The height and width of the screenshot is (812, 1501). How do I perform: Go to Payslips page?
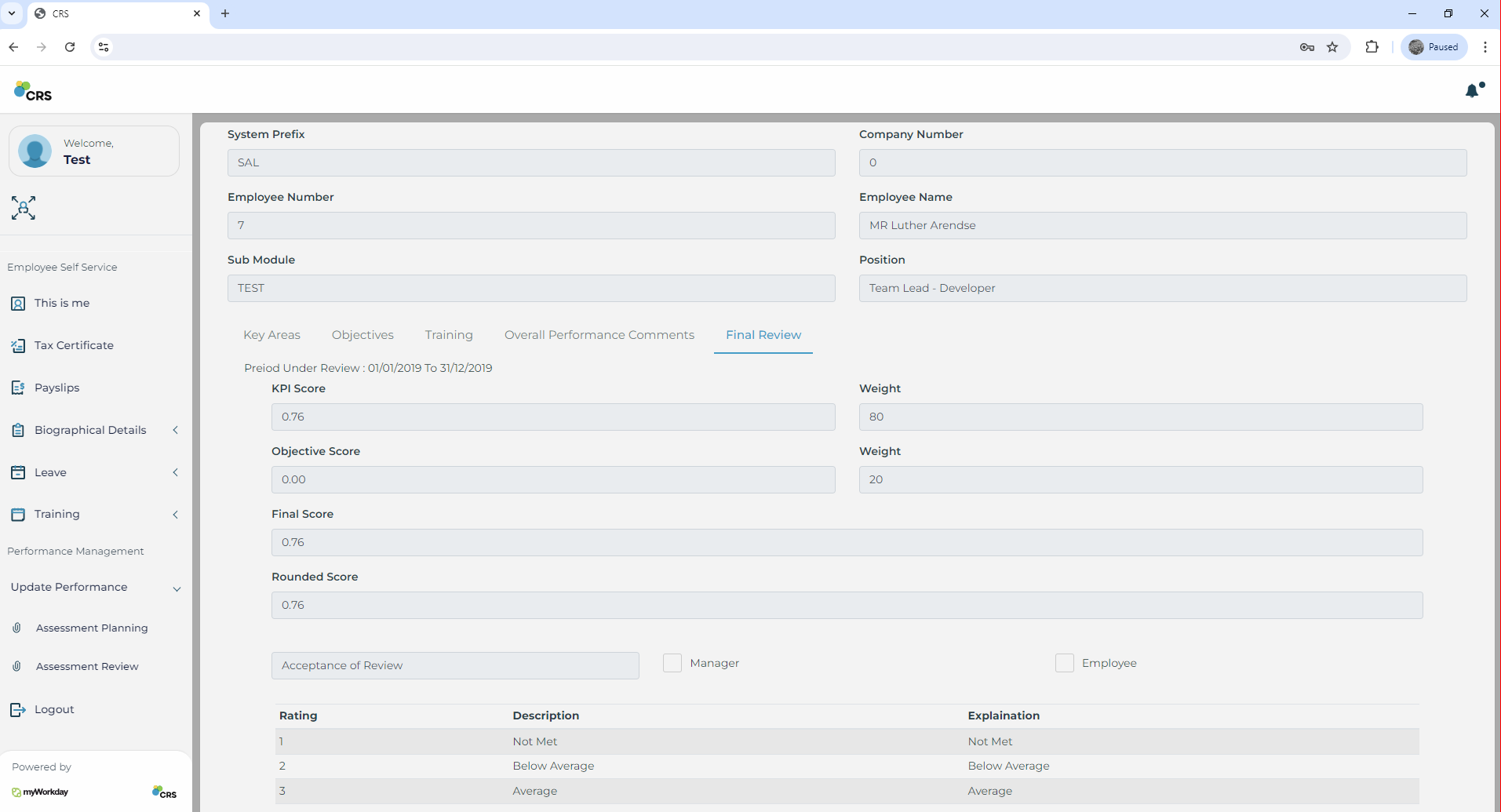(x=56, y=388)
